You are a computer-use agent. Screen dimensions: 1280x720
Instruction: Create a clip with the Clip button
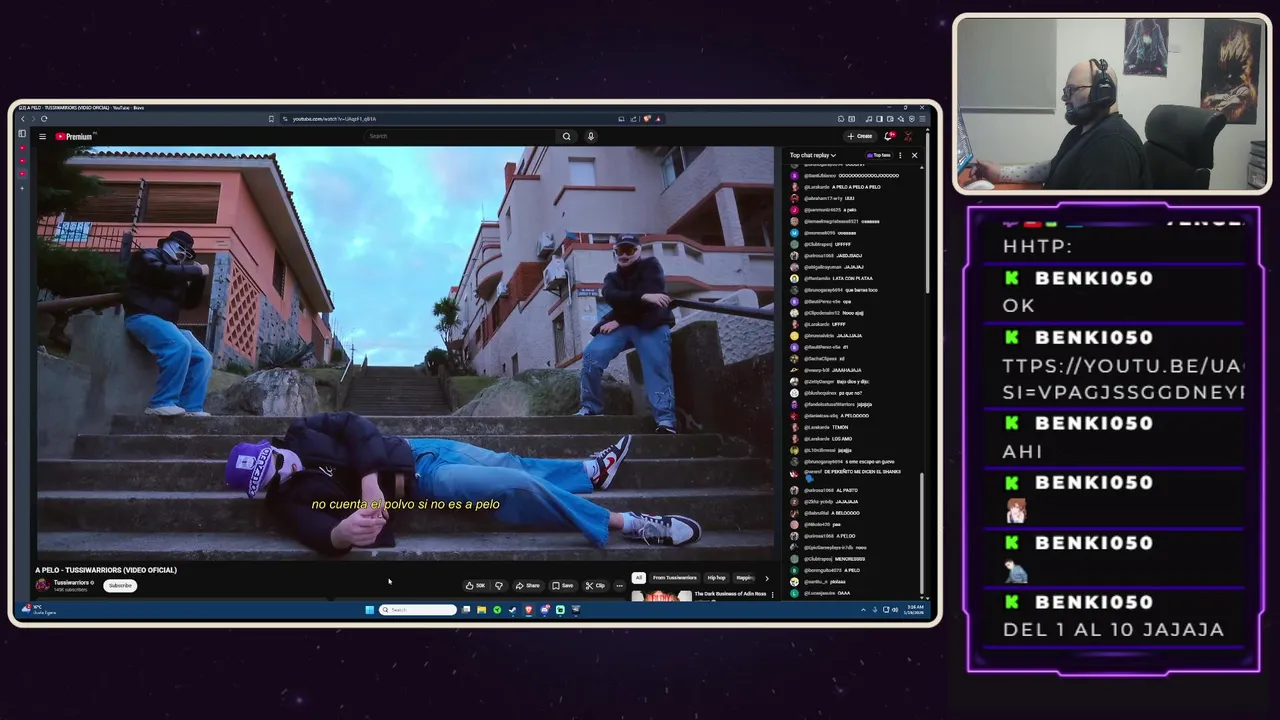coord(595,586)
